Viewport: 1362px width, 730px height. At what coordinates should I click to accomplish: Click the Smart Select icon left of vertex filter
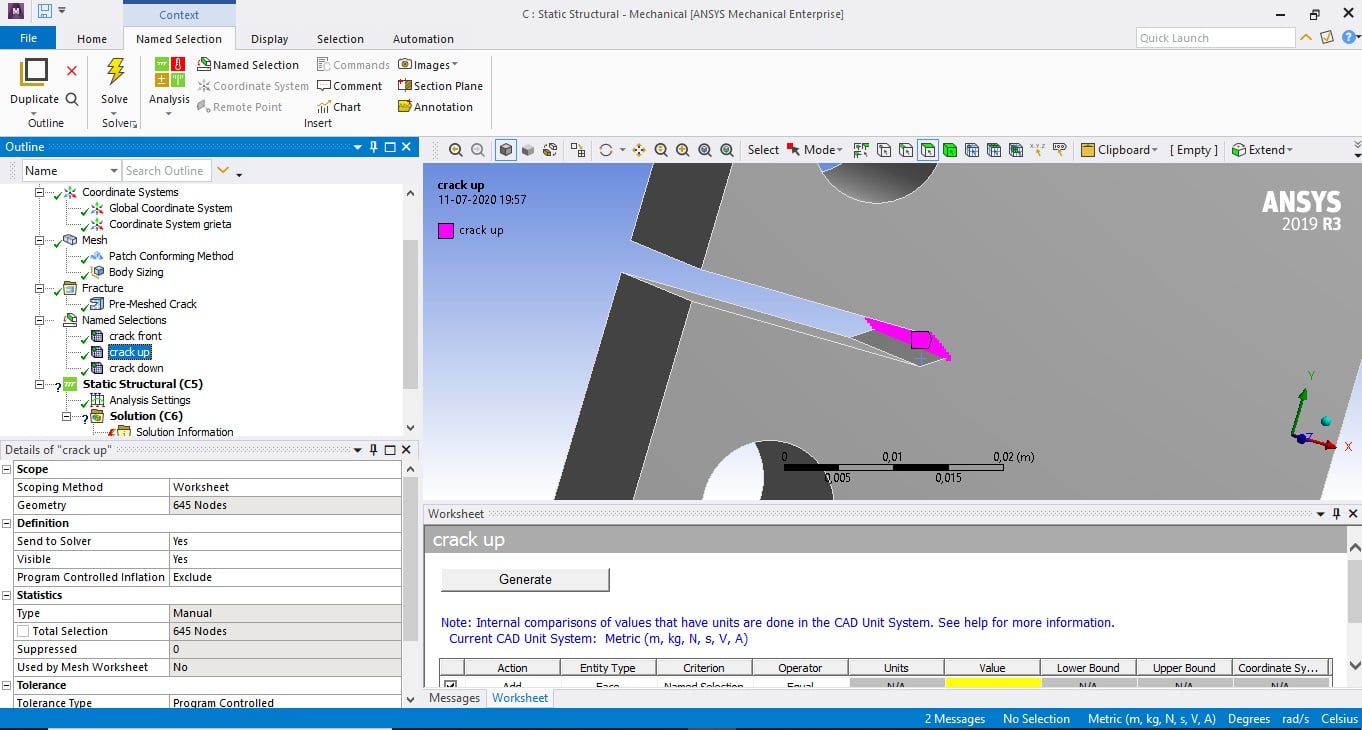click(861, 150)
